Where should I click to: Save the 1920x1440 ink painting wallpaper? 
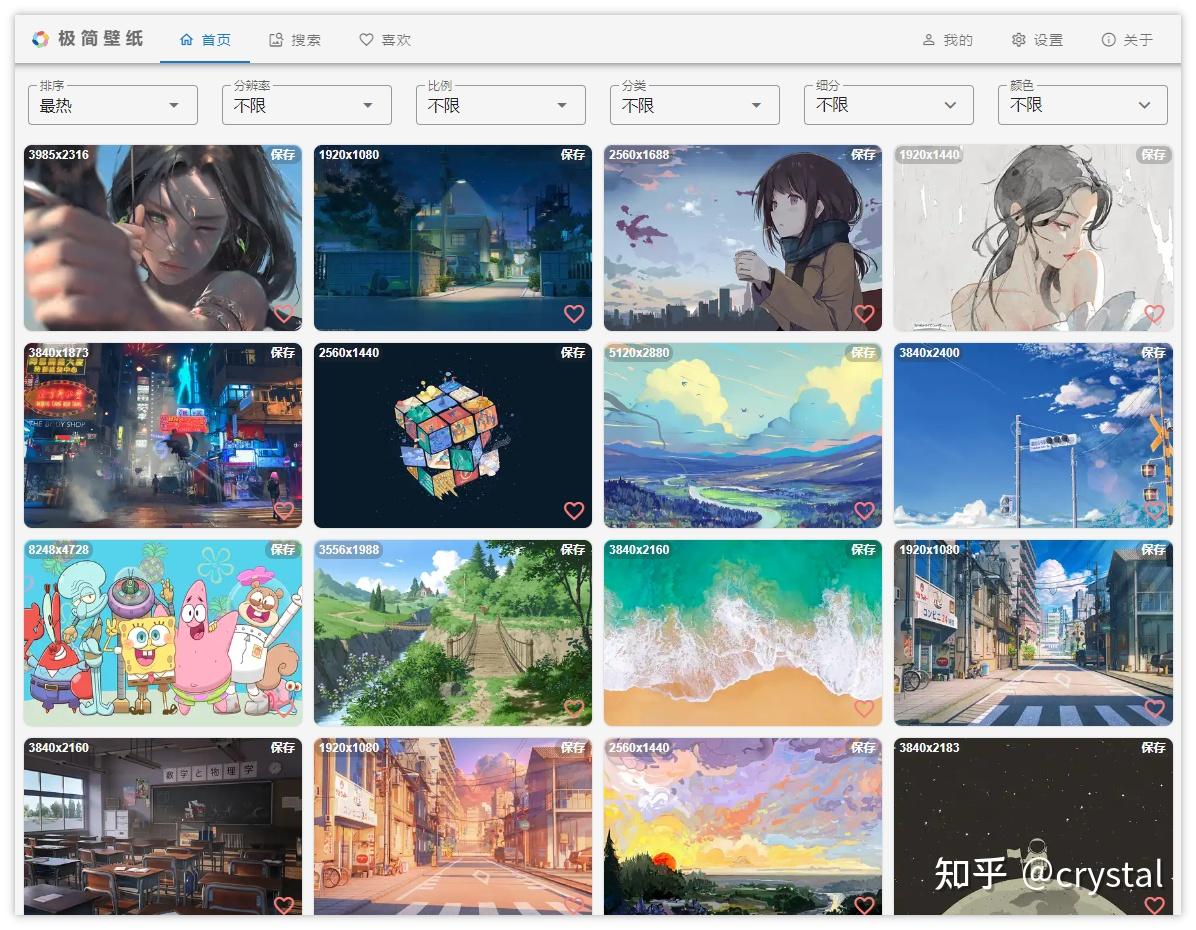[1153, 155]
